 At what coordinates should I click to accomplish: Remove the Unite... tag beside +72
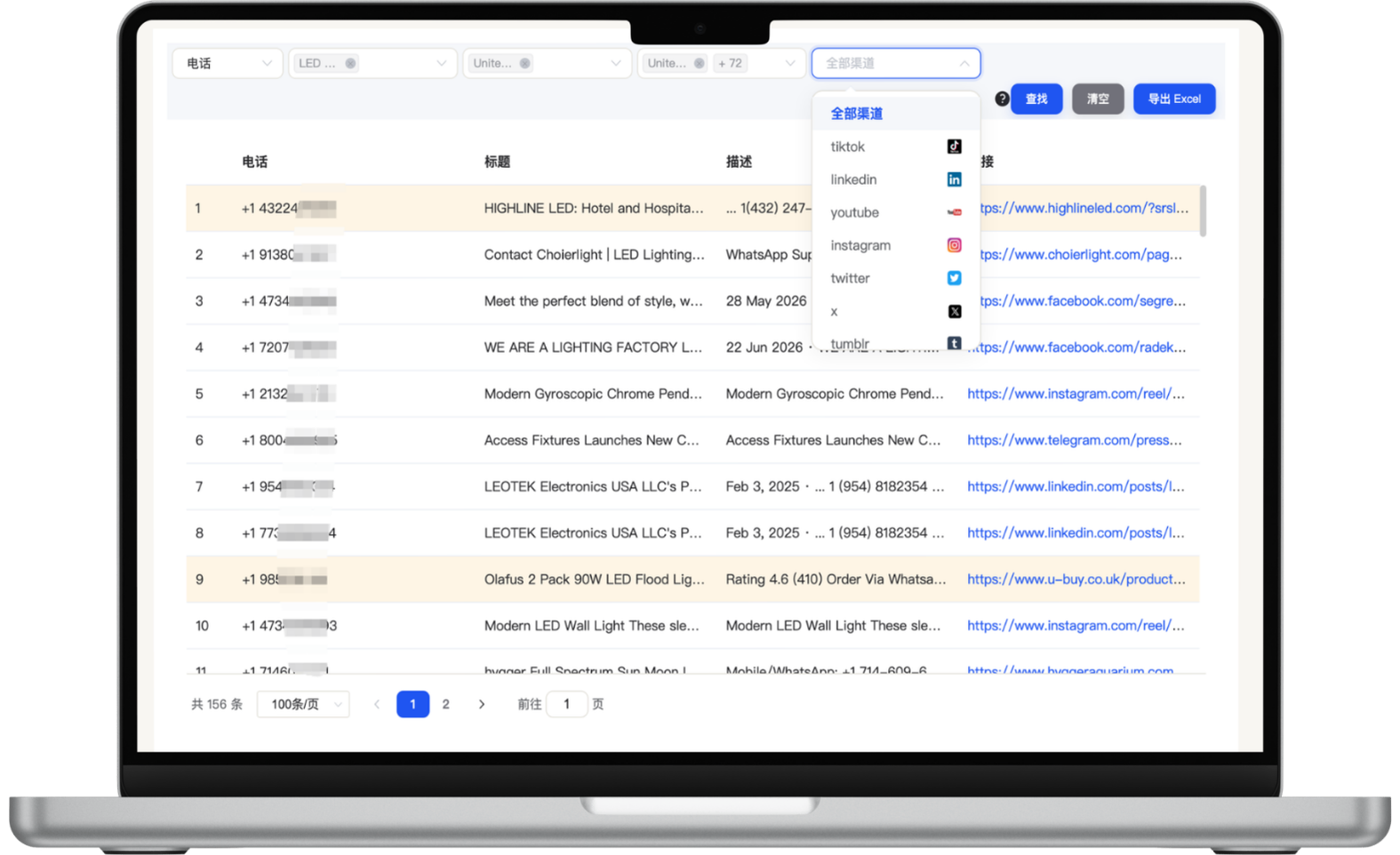click(x=699, y=63)
